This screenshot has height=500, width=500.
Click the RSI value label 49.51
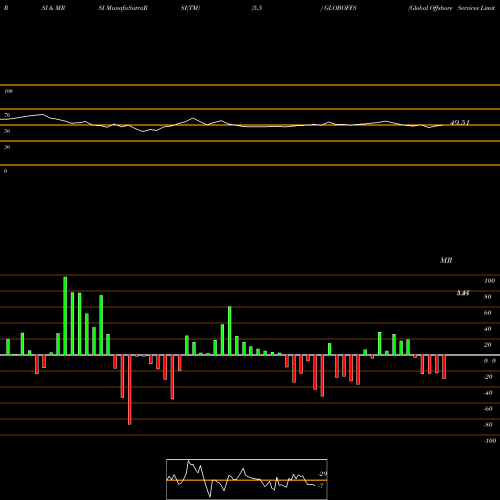[460, 123]
